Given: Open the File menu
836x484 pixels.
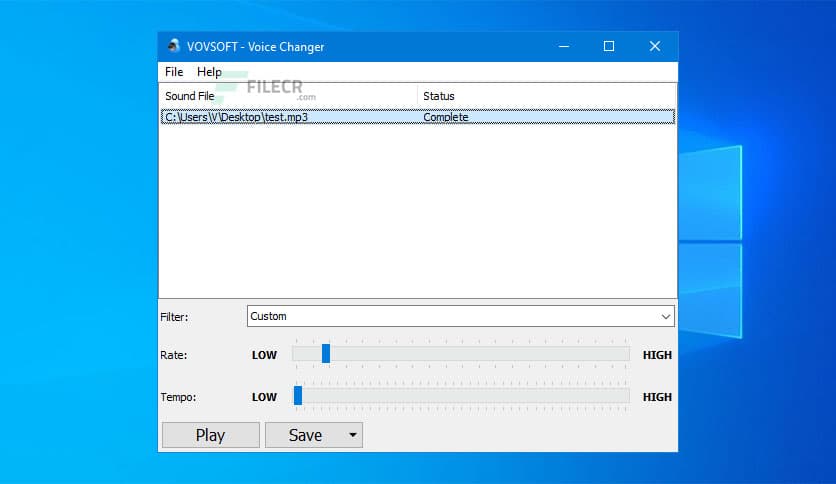Looking at the screenshot, I should (x=174, y=72).
